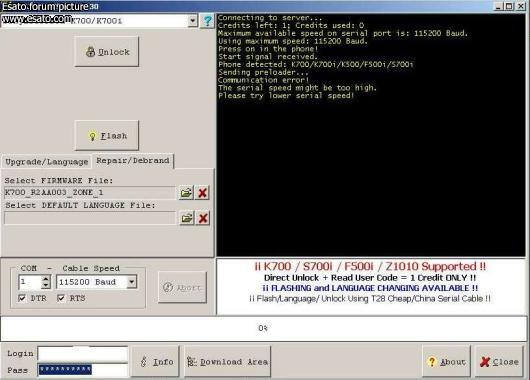Clear default language file red X
This screenshot has height=380, width=530.
click(x=203, y=218)
